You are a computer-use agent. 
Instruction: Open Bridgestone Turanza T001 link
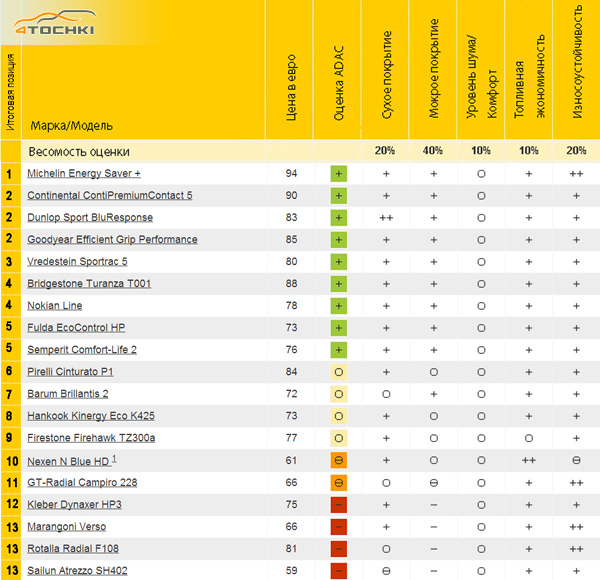(x=89, y=283)
